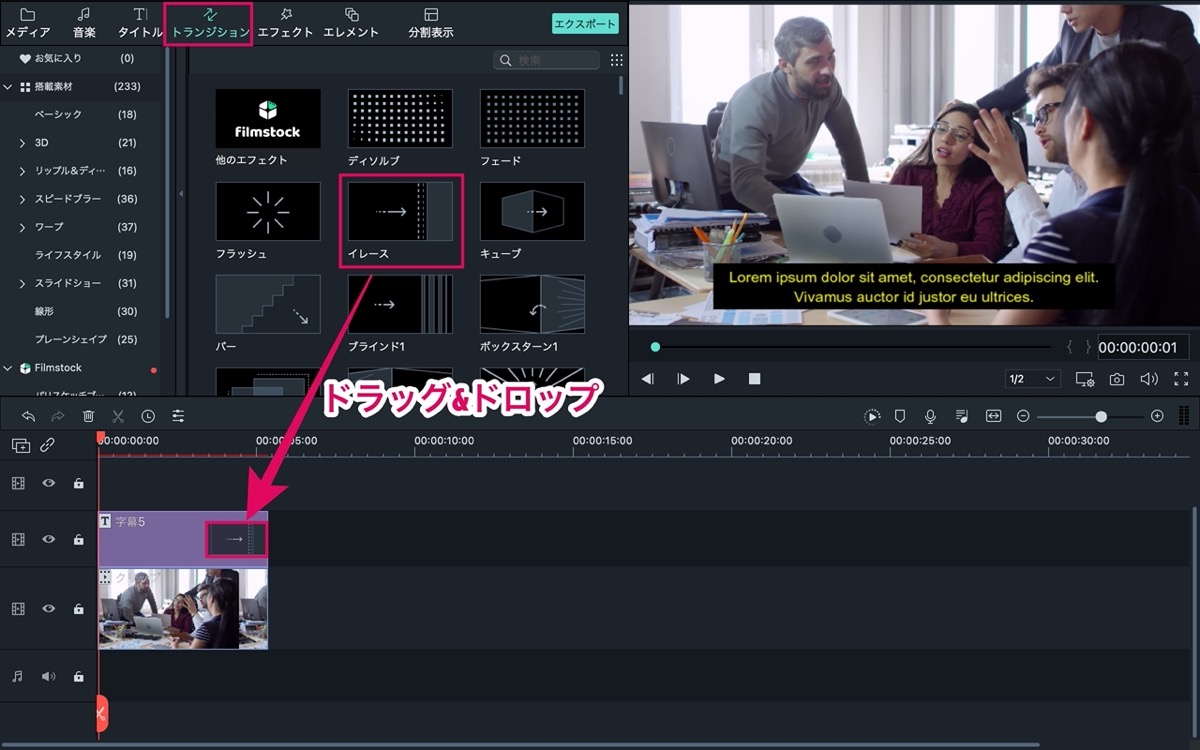Click the エクスポート export button
This screenshot has width=1200, height=750.
[x=585, y=23]
